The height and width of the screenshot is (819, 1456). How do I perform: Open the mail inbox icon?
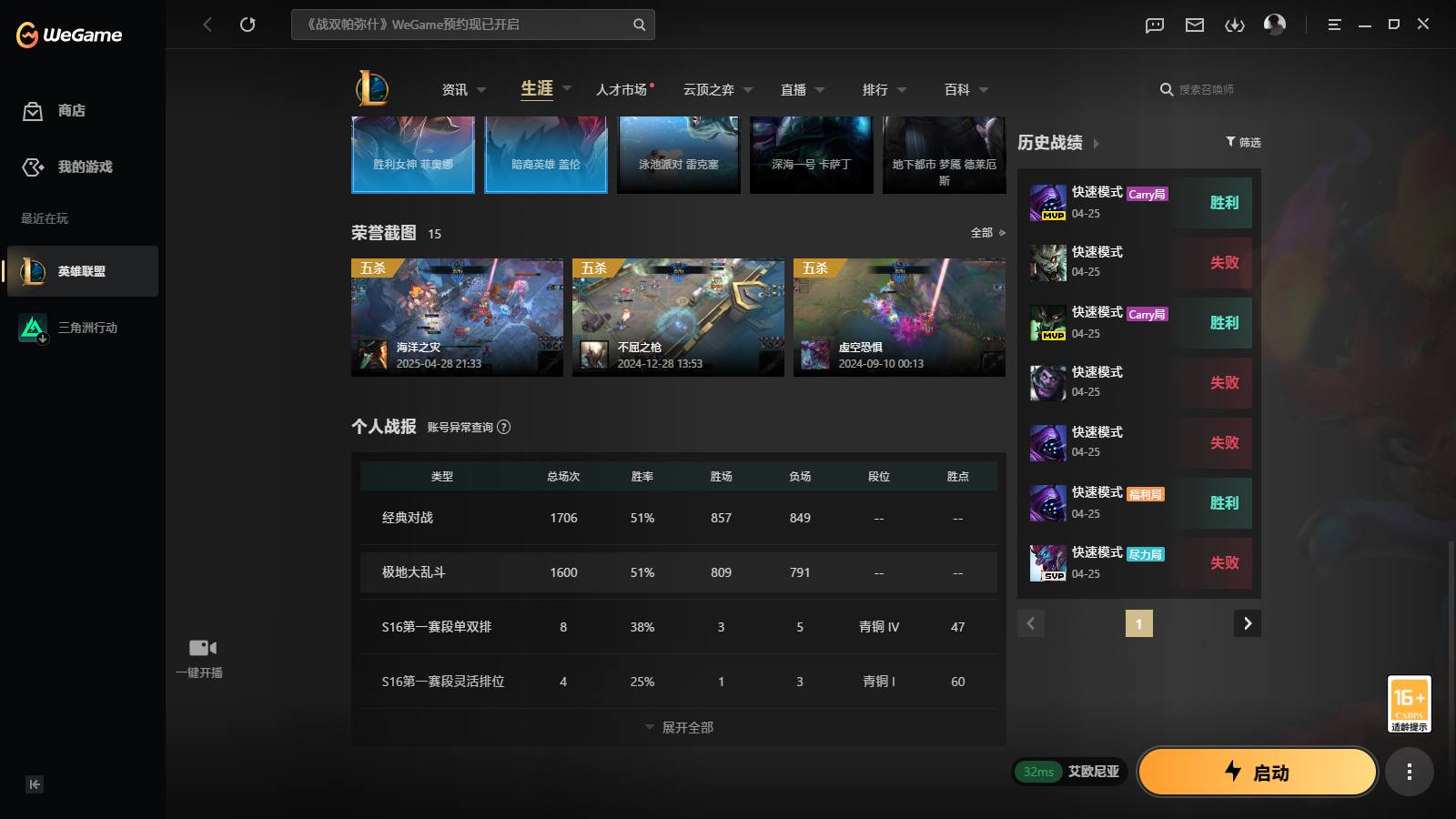tap(1195, 25)
